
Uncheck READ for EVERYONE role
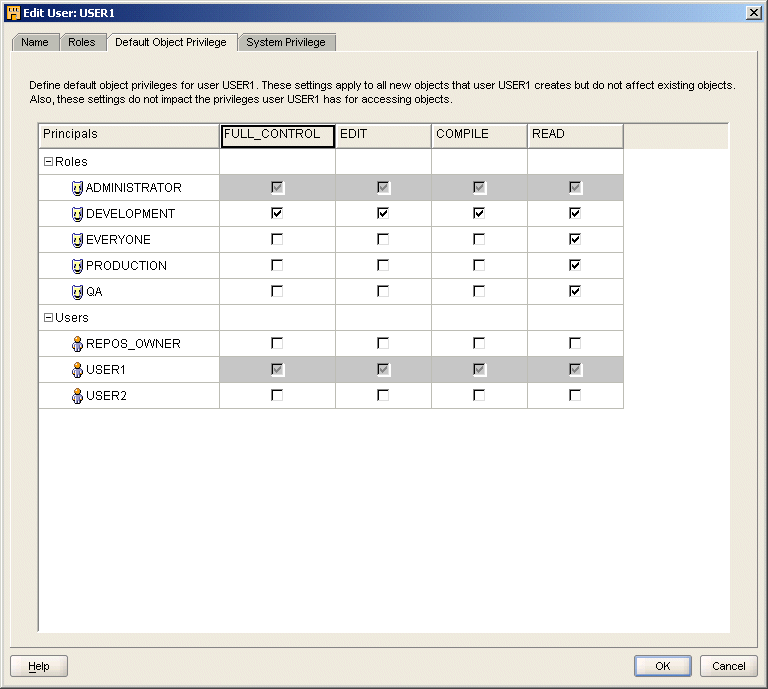[x=575, y=239]
